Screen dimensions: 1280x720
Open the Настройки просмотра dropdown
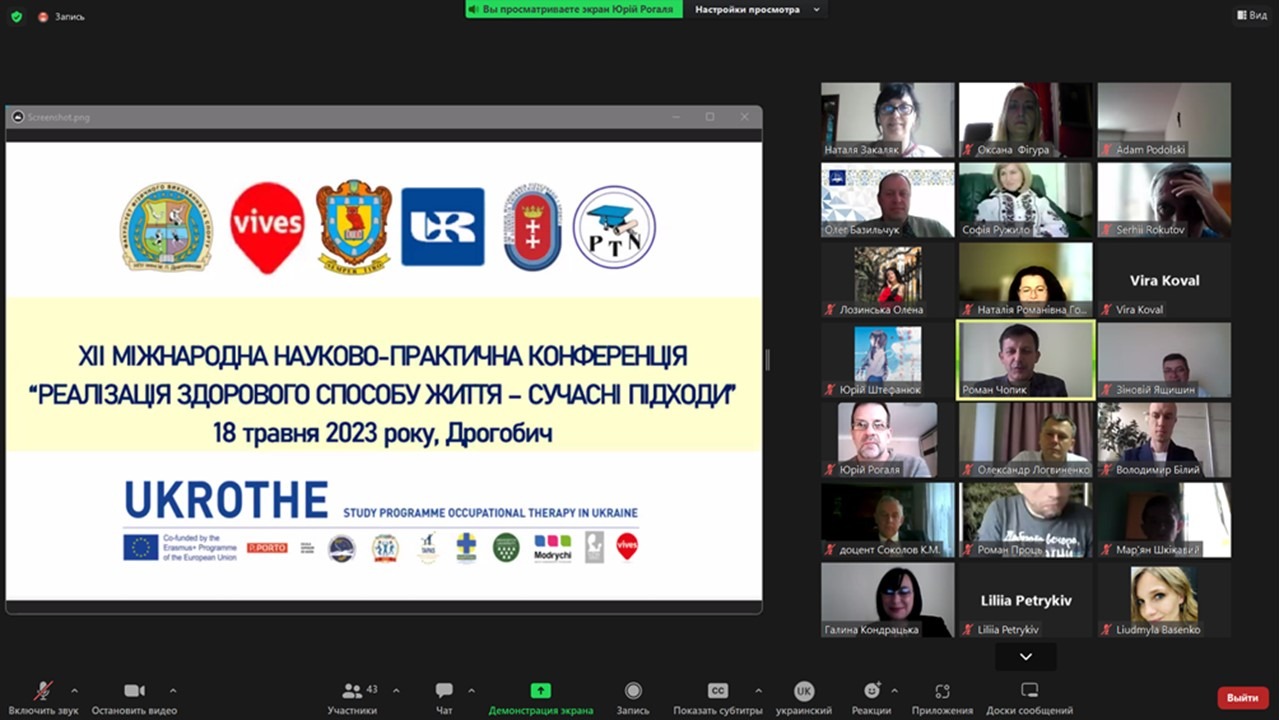[757, 9]
